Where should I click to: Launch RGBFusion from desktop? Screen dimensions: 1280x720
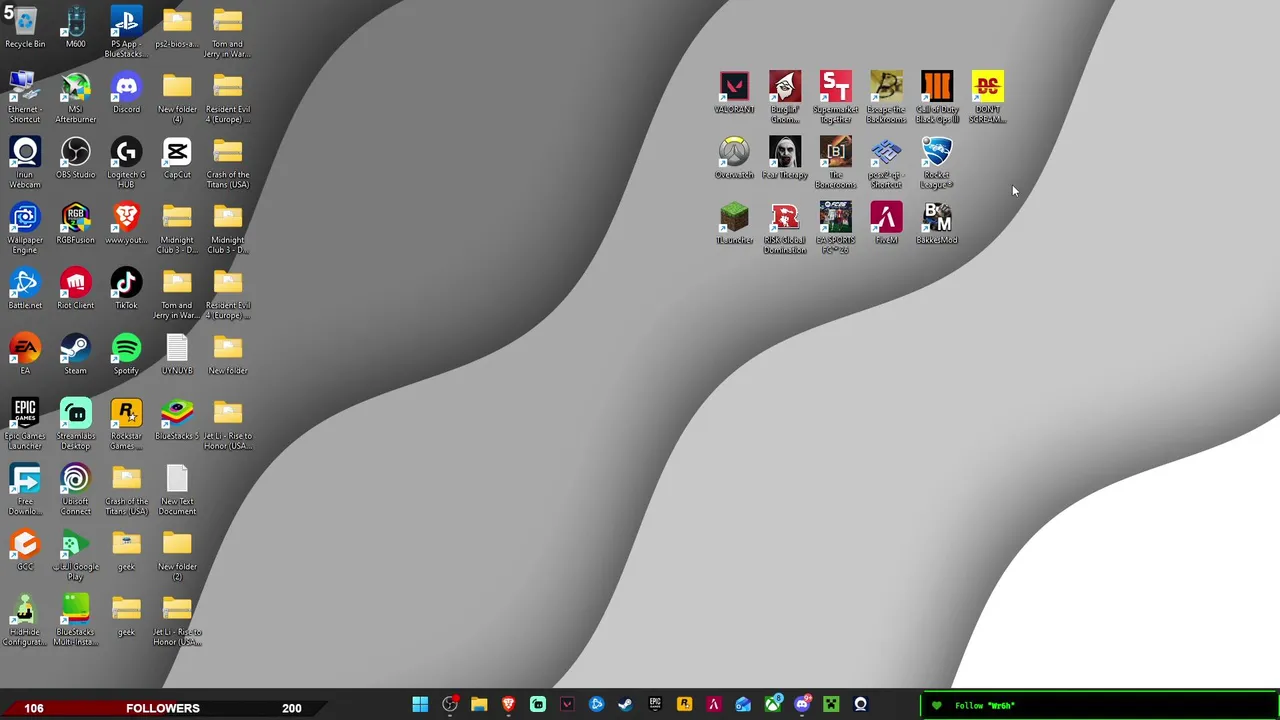76,224
